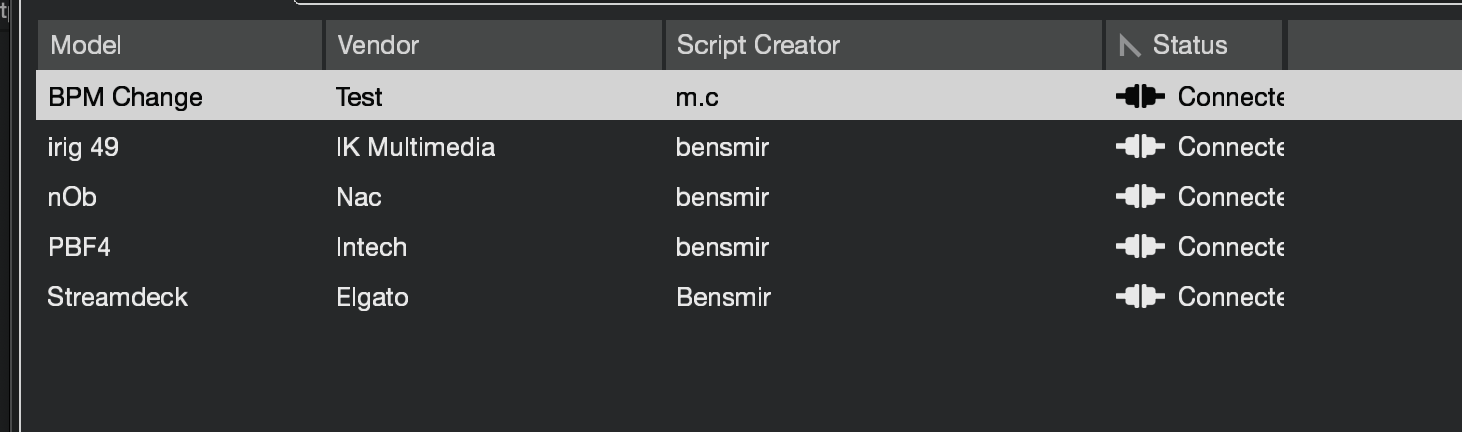Screen dimensions: 1462x432
Task: Click the m.c script creator cell
Action: coord(697,97)
